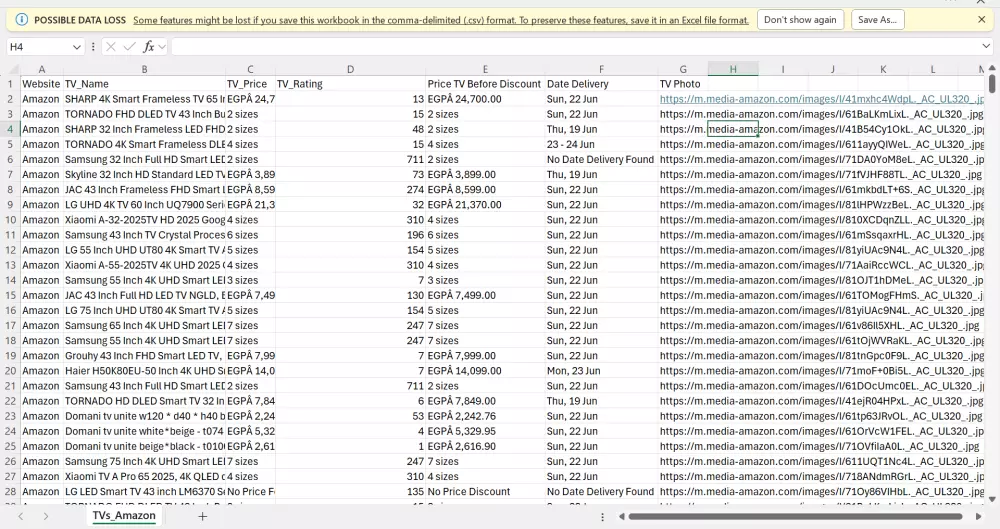Dismiss the Possible Data Loss notification bar

[x=982, y=20]
